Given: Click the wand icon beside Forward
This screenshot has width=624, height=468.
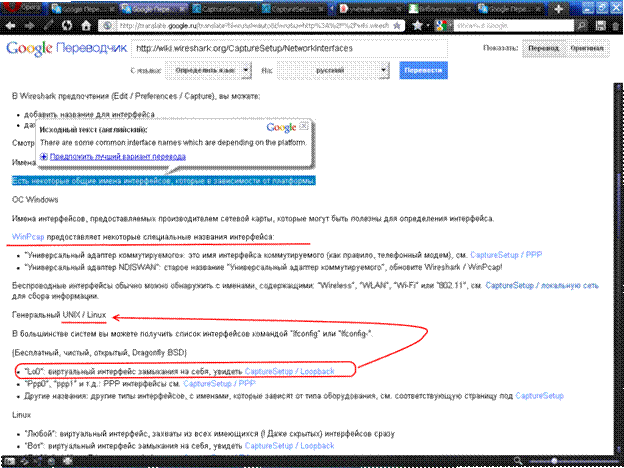Looking at the screenshot, I should tap(49, 26).
